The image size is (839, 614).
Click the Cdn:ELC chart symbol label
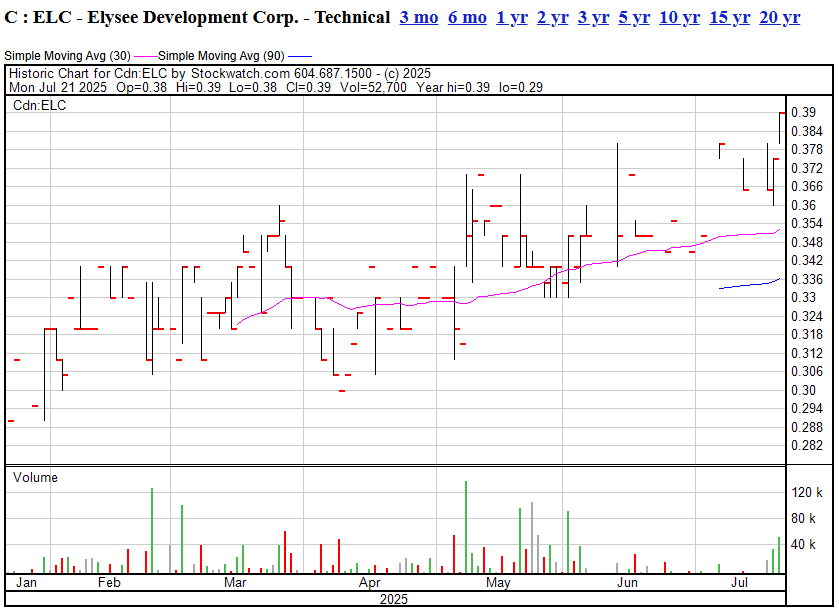[40, 105]
